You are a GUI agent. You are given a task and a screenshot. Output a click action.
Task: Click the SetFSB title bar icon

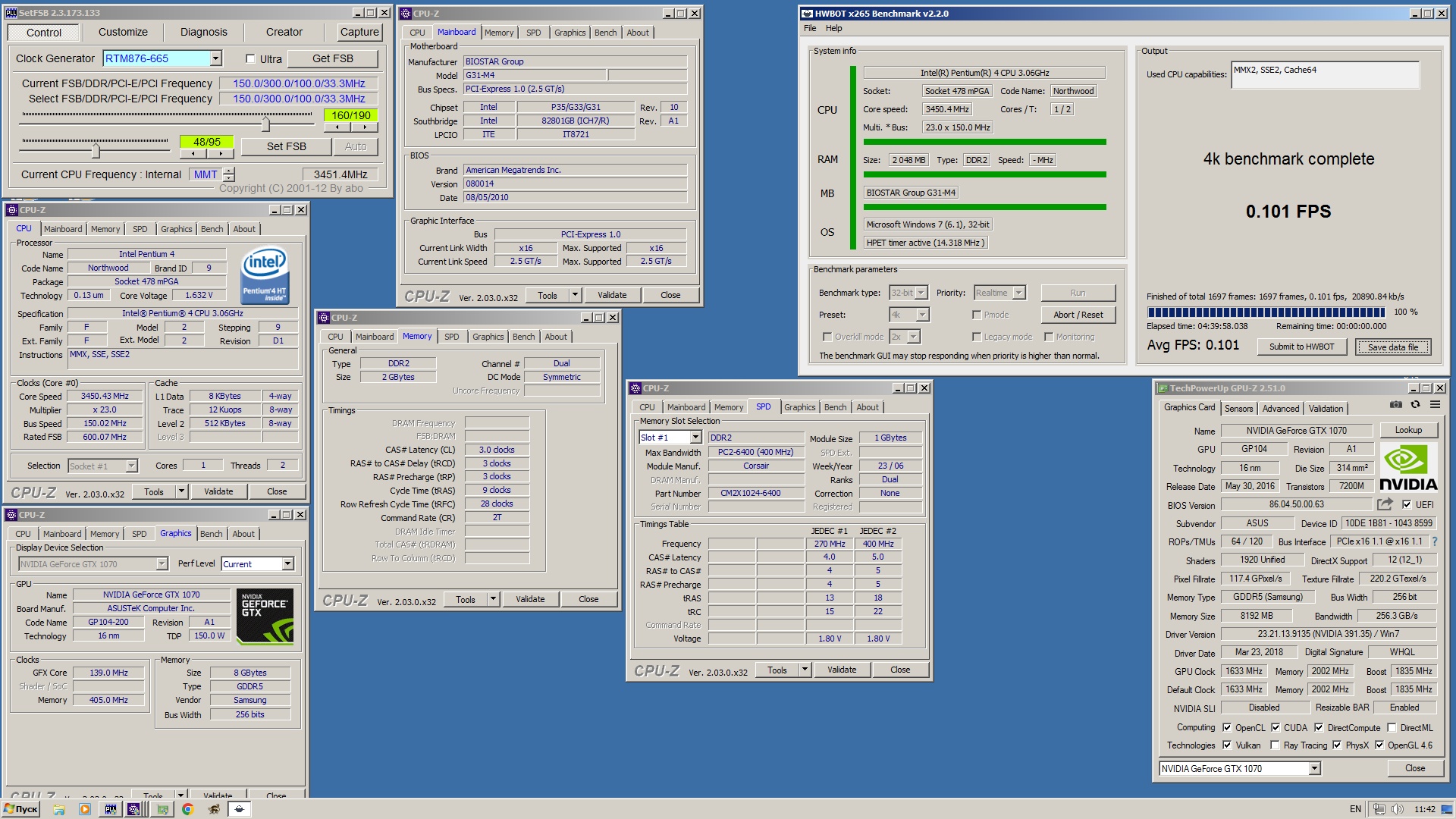click(x=11, y=13)
